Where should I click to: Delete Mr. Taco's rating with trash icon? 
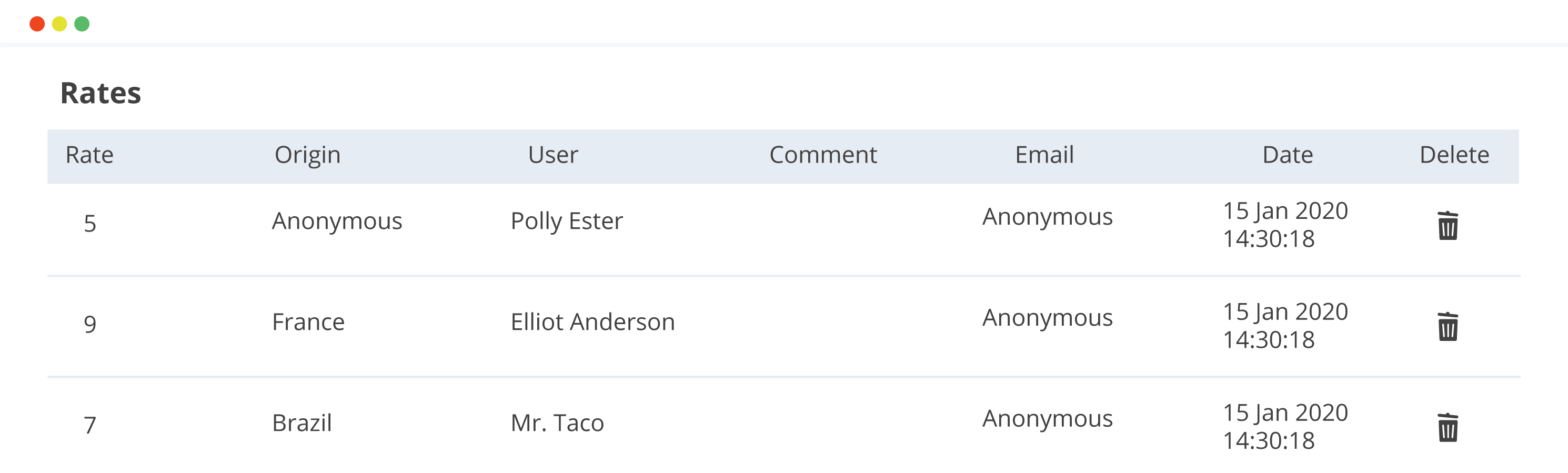coord(1448,428)
